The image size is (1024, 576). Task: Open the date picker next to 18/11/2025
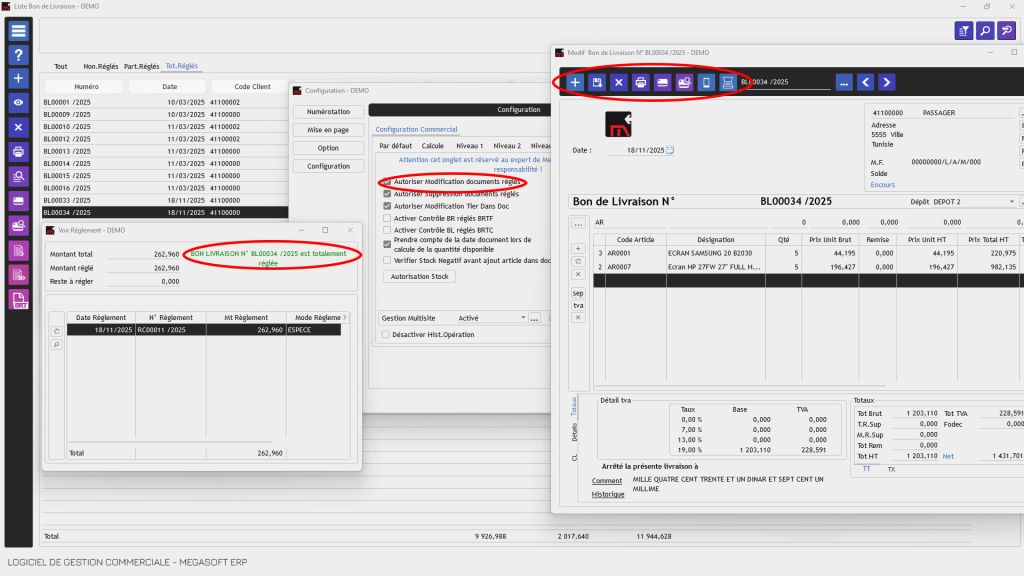pos(670,150)
